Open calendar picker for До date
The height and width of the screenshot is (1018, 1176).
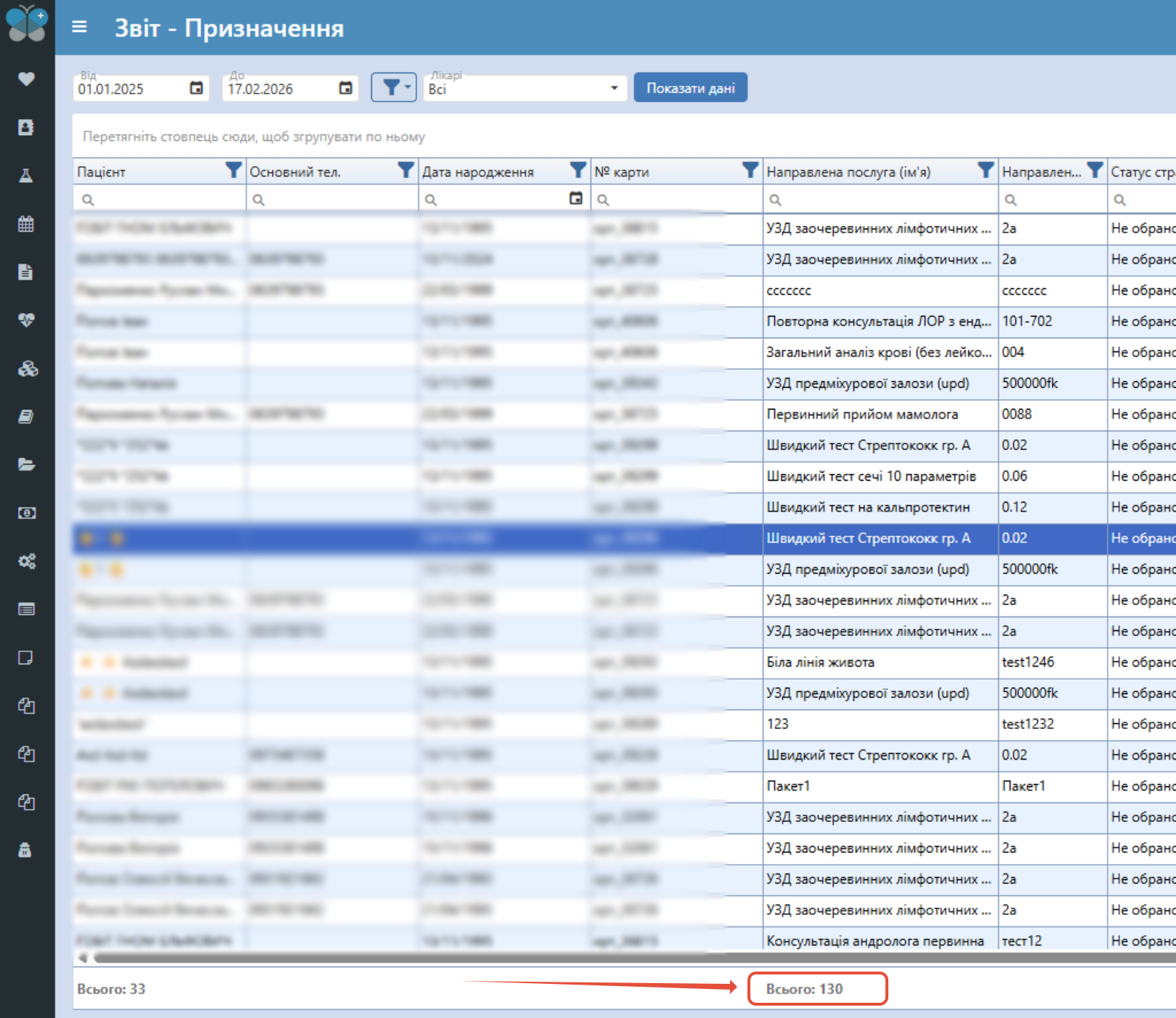(346, 88)
